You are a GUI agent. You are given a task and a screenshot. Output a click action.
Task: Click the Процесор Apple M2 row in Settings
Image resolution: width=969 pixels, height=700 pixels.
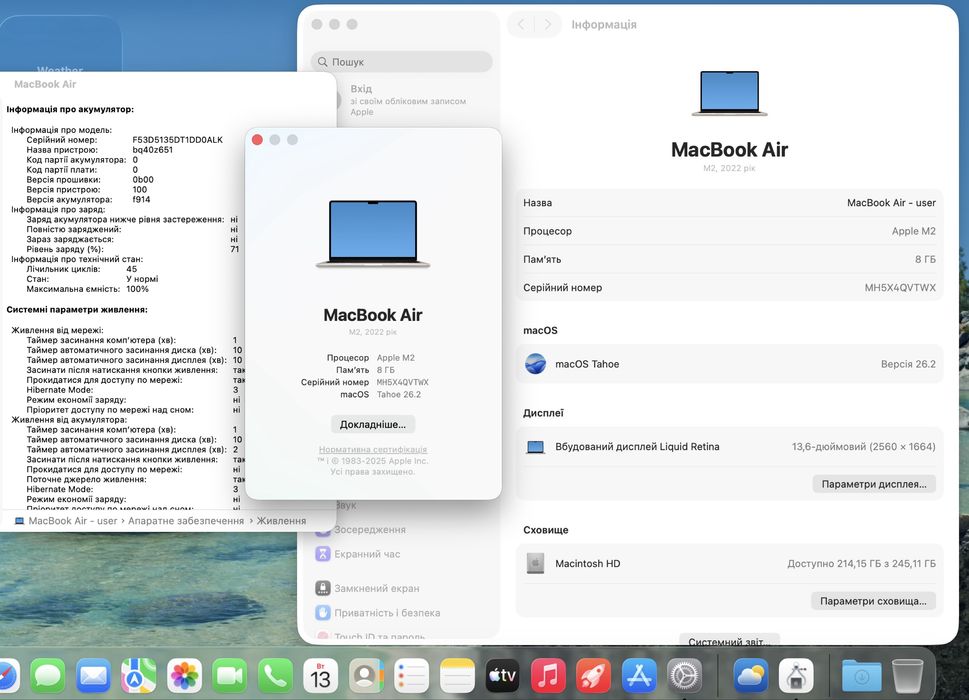[x=729, y=231]
